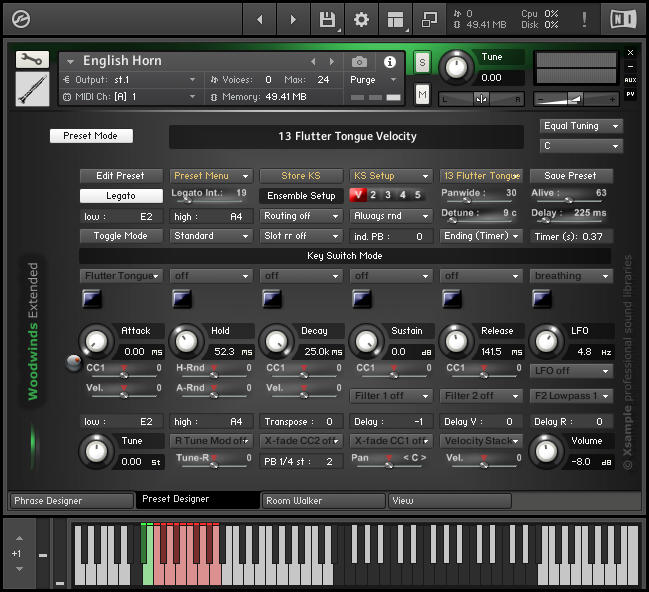This screenshot has width=649, height=592.
Task: Open the Equal Tuning dropdown
Action: (581, 126)
